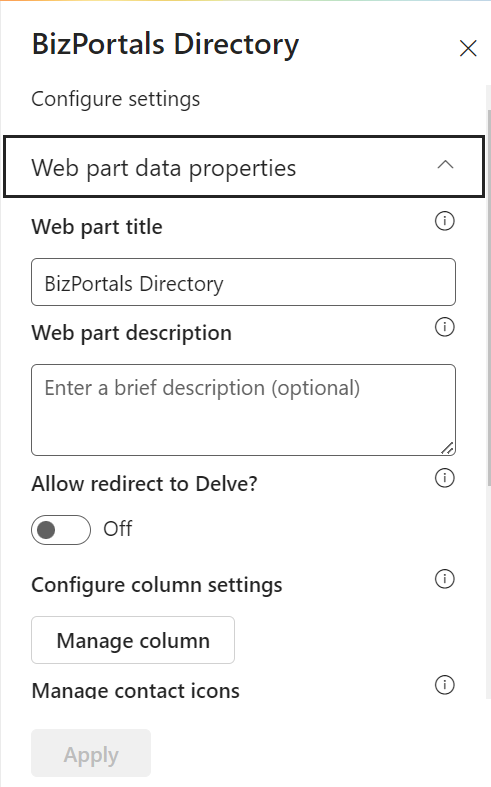Open info icon for Web part title
The image size is (491, 787).
tap(444, 221)
